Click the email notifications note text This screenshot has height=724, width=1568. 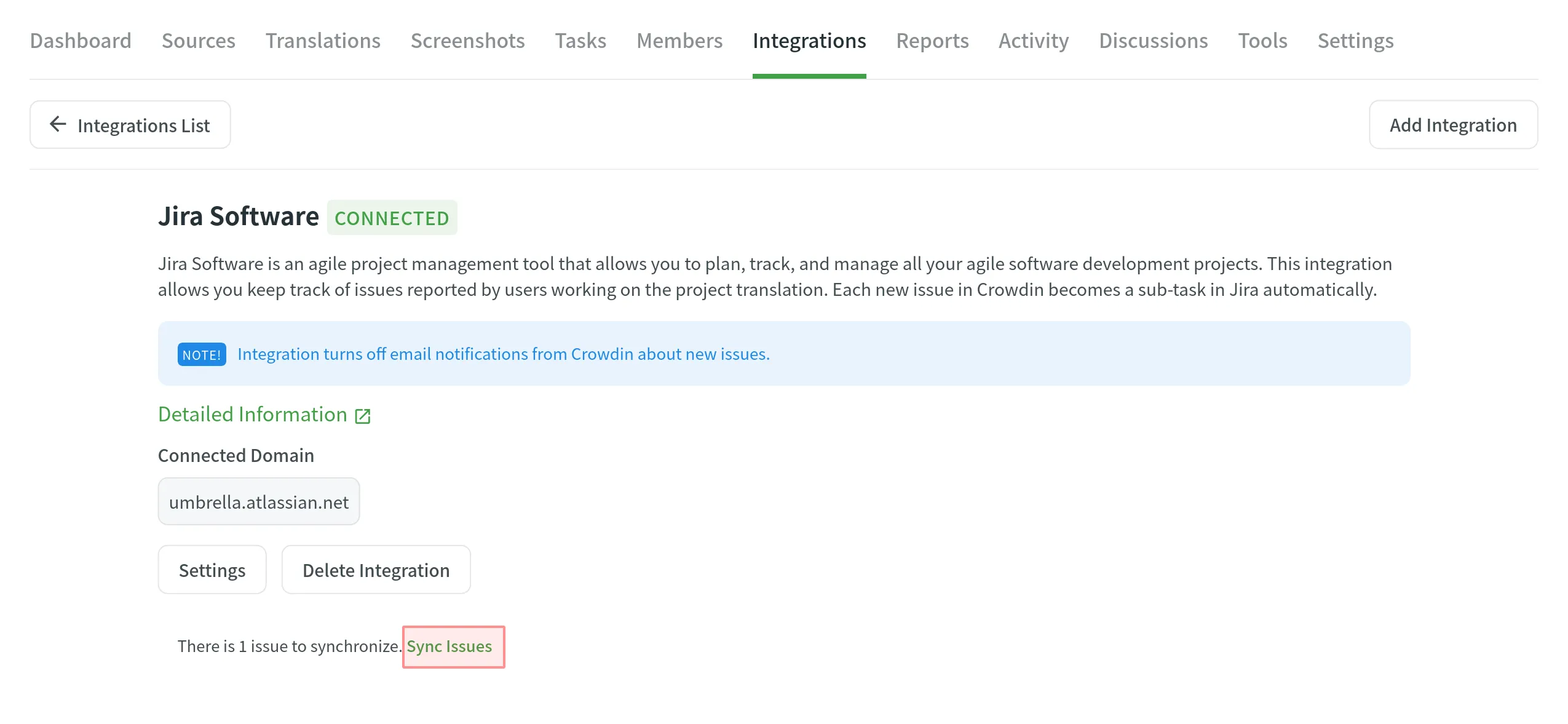pos(504,354)
